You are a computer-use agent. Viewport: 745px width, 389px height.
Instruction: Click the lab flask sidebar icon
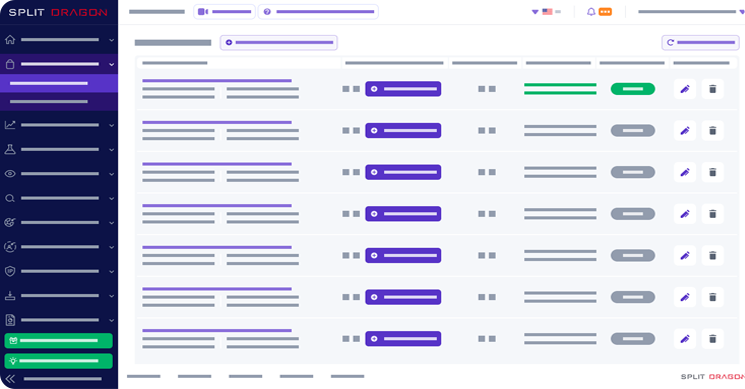(x=10, y=149)
